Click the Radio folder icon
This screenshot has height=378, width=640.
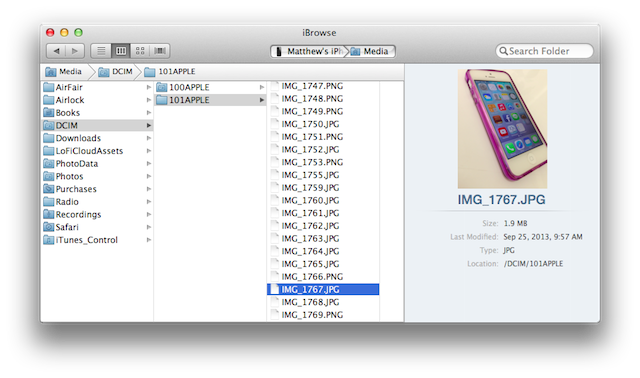[x=49, y=202]
